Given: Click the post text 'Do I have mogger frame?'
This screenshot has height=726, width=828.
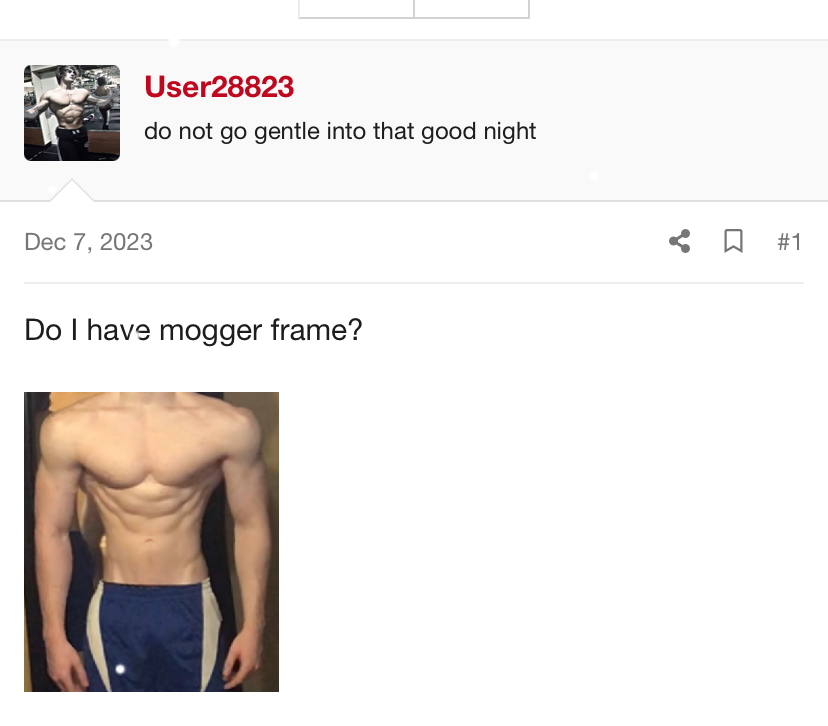Looking at the screenshot, I should (x=193, y=331).
